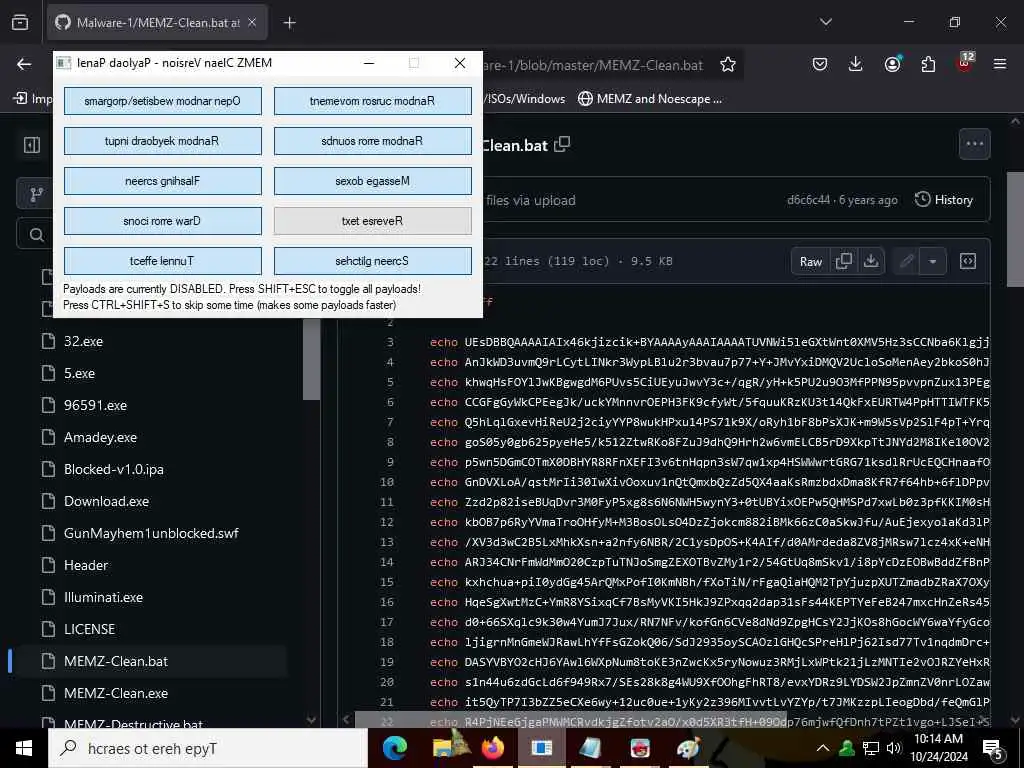The height and width of the screenshot is (768, 1024).
Task: Open Illuminati.exe in file tree
Action: coord(103,597)
